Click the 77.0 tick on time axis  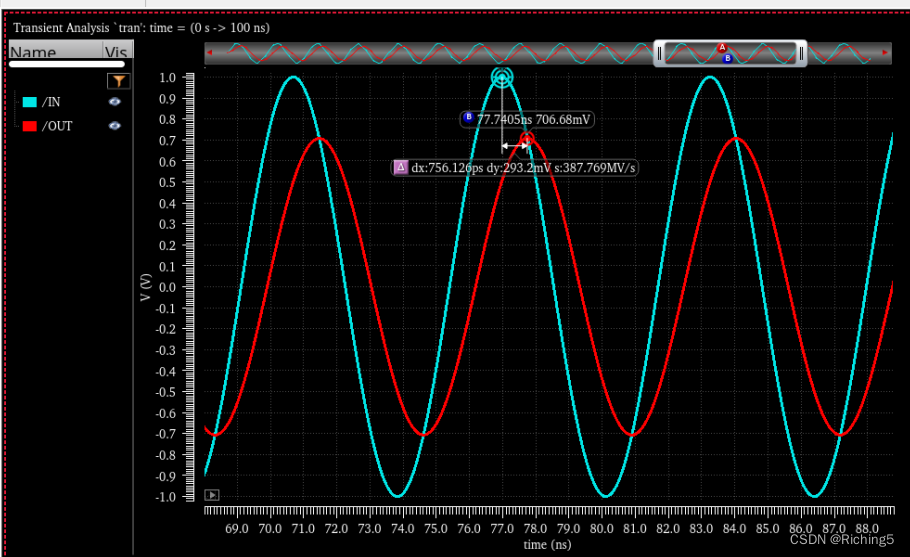502,529
